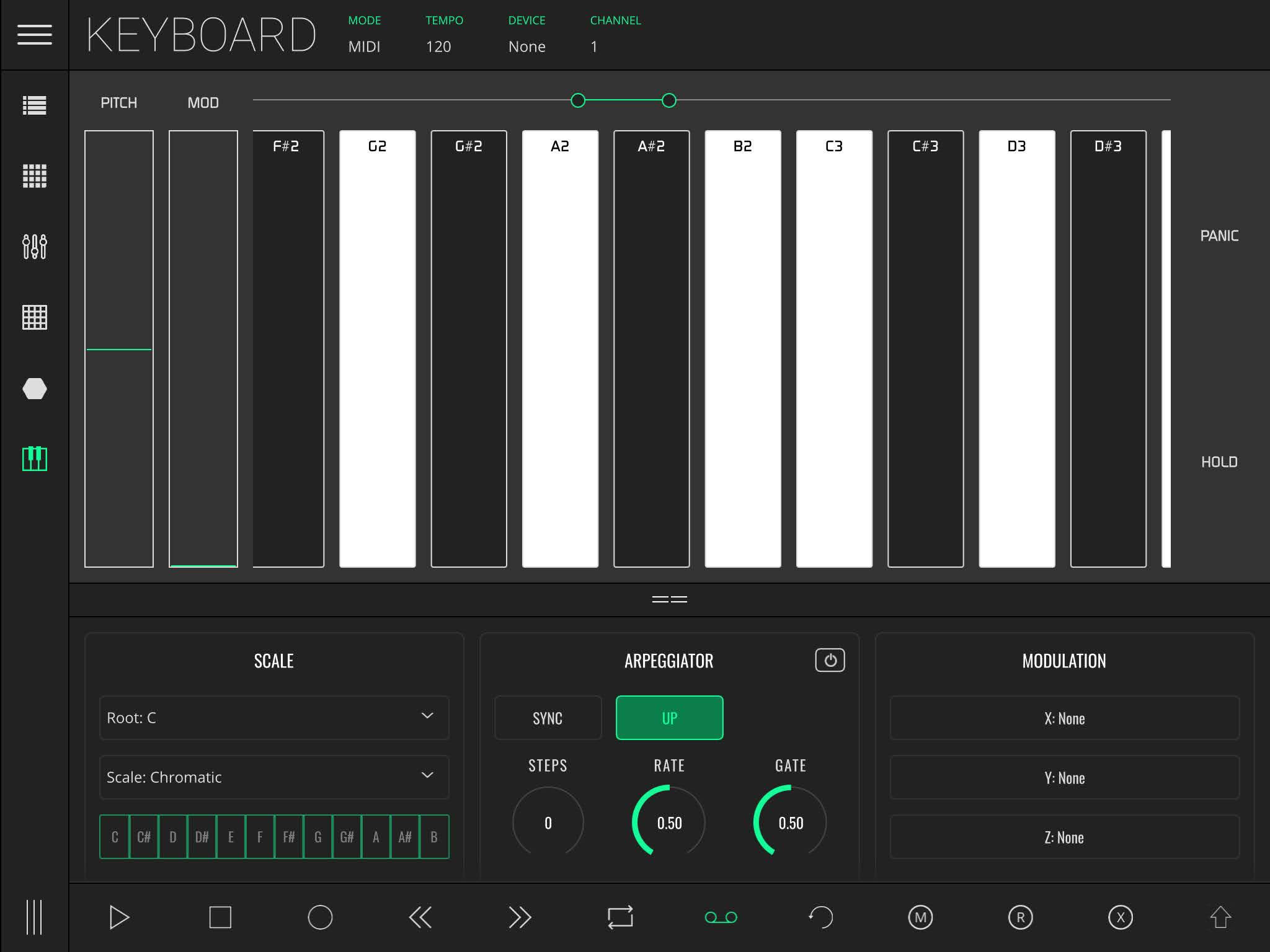
Task: Play the B2 key
Action: [x=742, y=349]
